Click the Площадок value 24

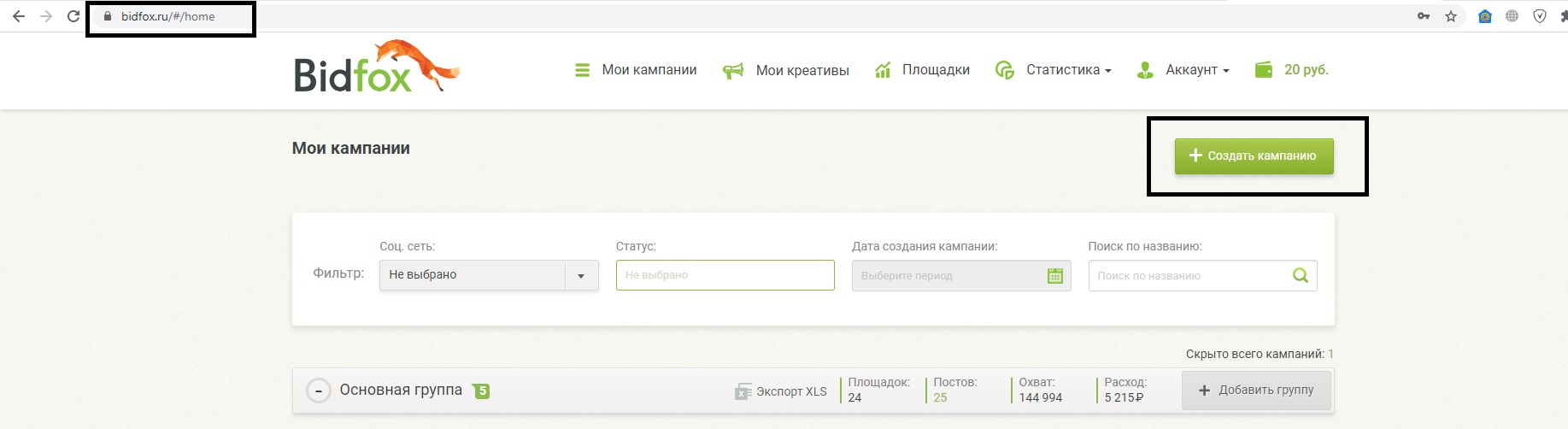(x=854, y=397)
